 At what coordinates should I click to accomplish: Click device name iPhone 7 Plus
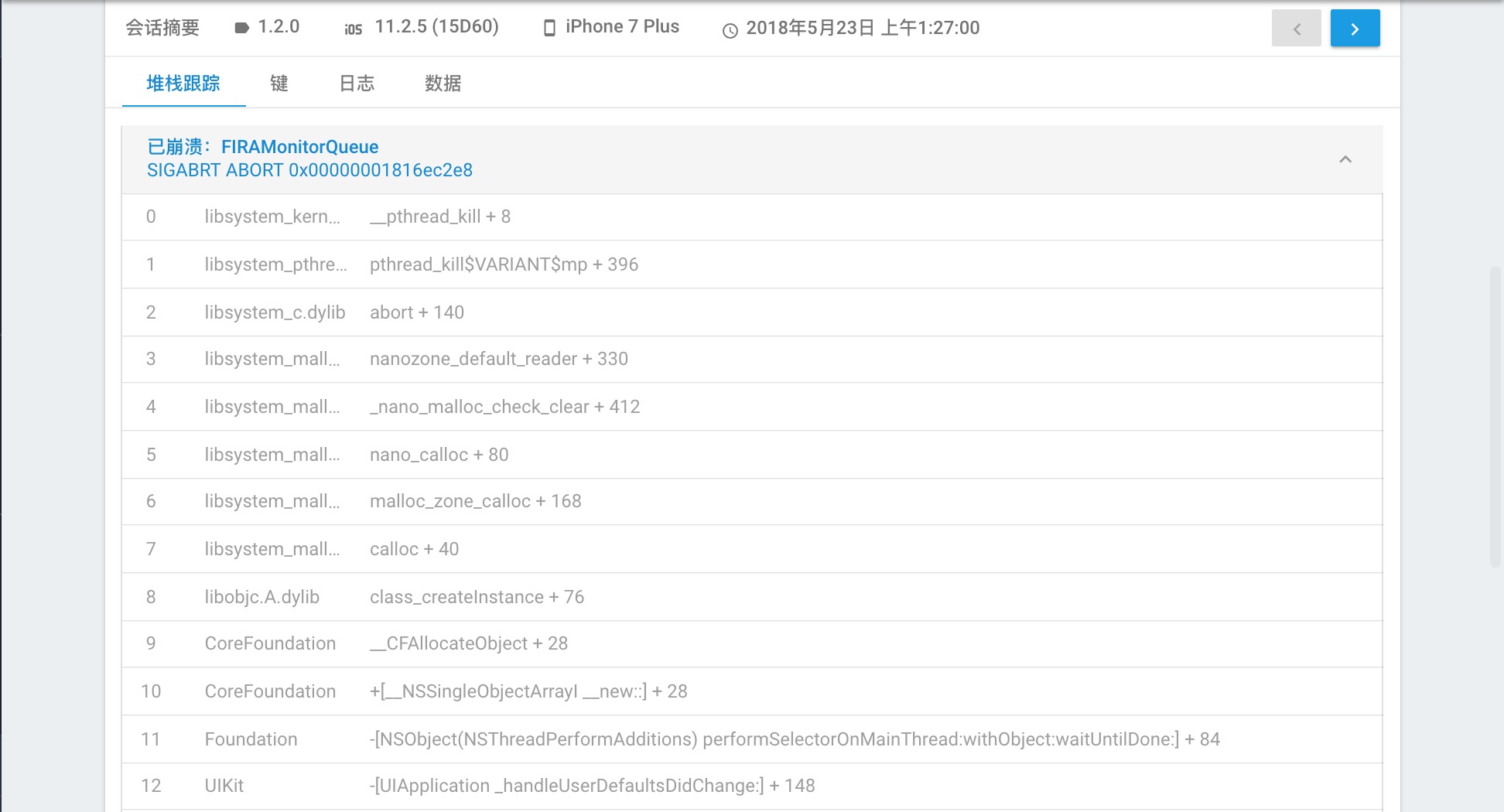(622, 27)
